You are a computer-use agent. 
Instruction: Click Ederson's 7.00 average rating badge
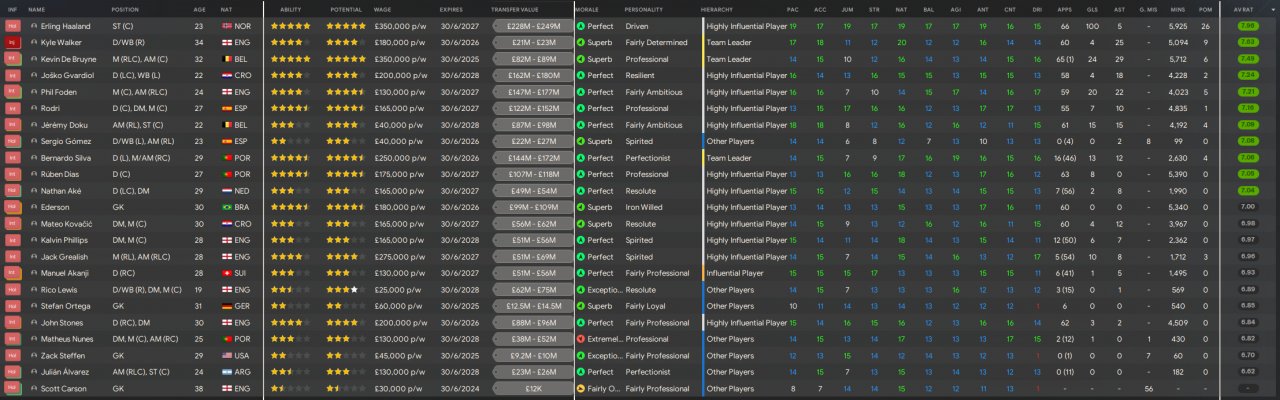(1248, 207)
